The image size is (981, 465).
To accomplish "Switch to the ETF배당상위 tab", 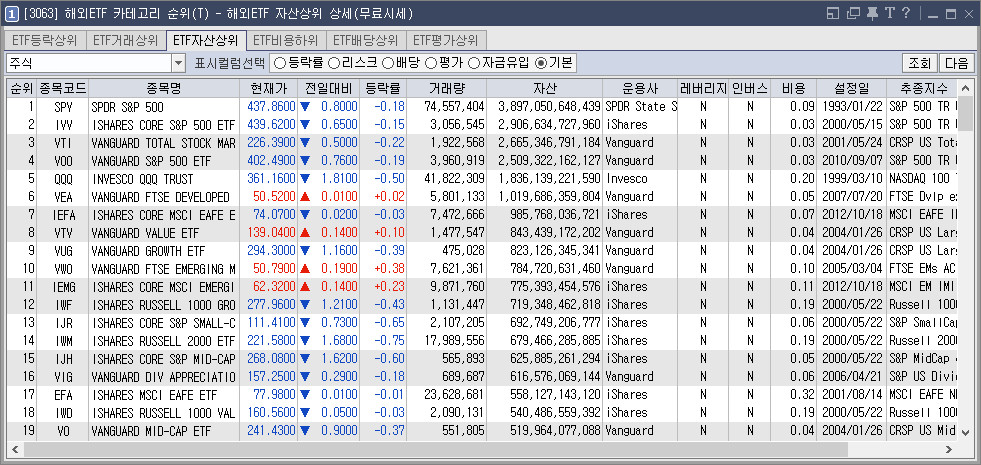I will [x=365, y=41].
